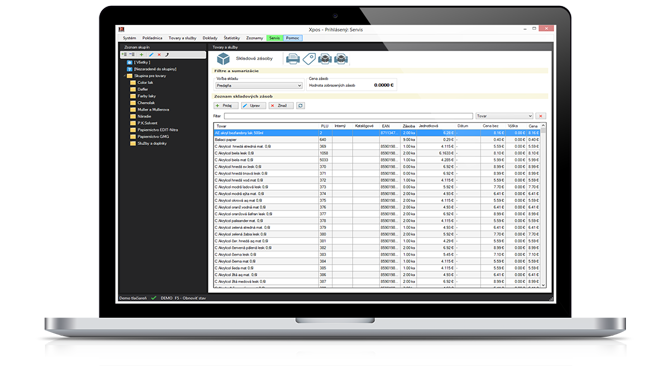Click the wrench icon in the groups toolbar

167,55
